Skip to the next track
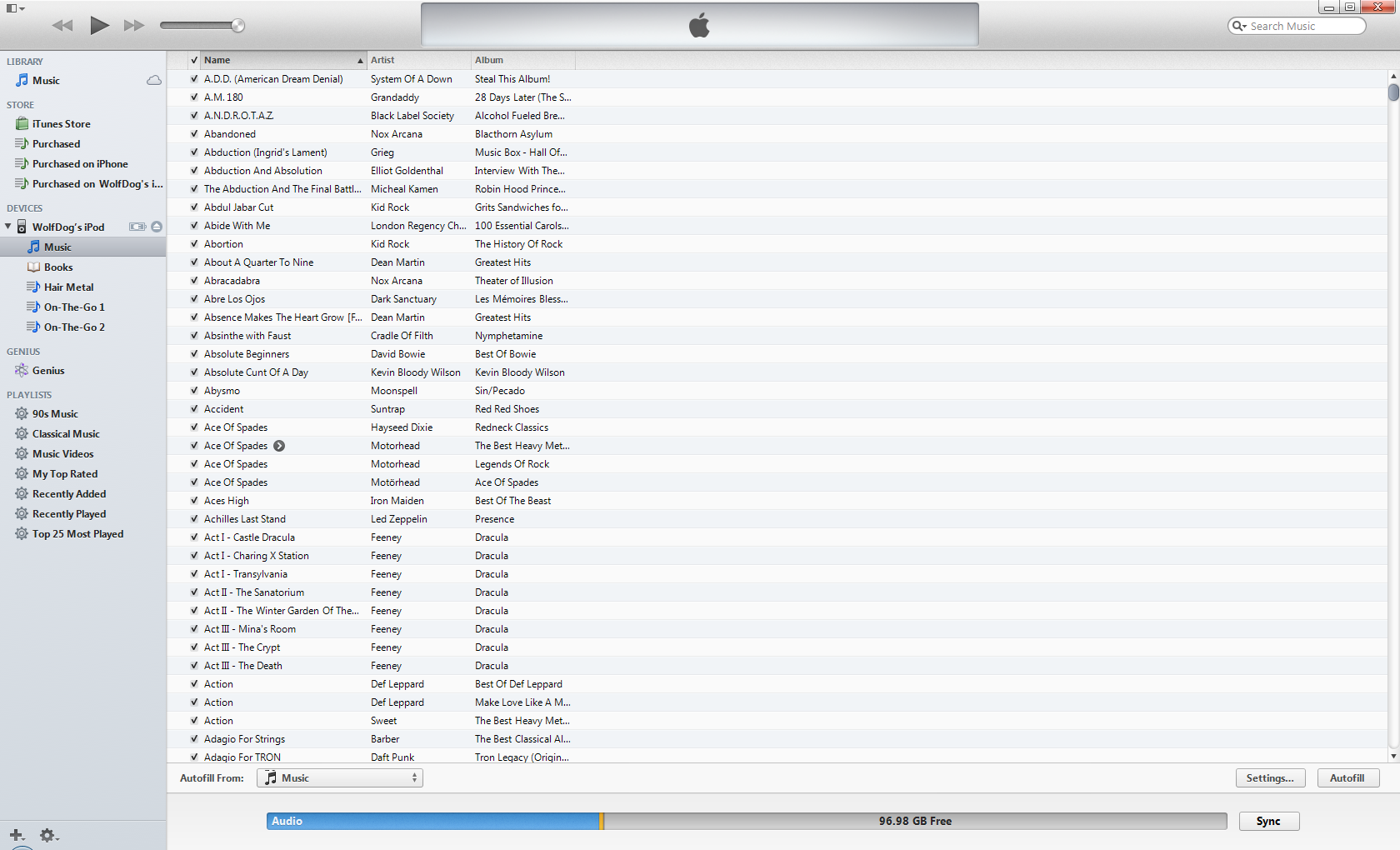 (x=134, y=26)
